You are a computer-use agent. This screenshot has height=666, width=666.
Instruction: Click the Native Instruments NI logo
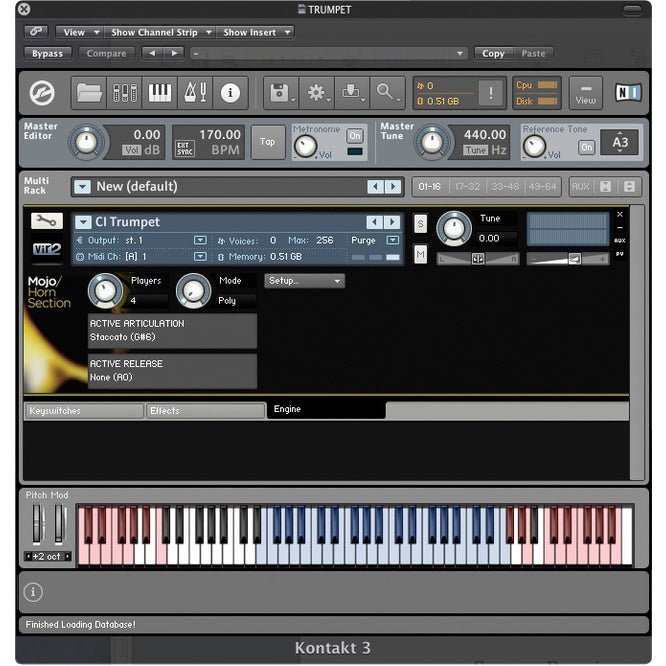(628, 93)
